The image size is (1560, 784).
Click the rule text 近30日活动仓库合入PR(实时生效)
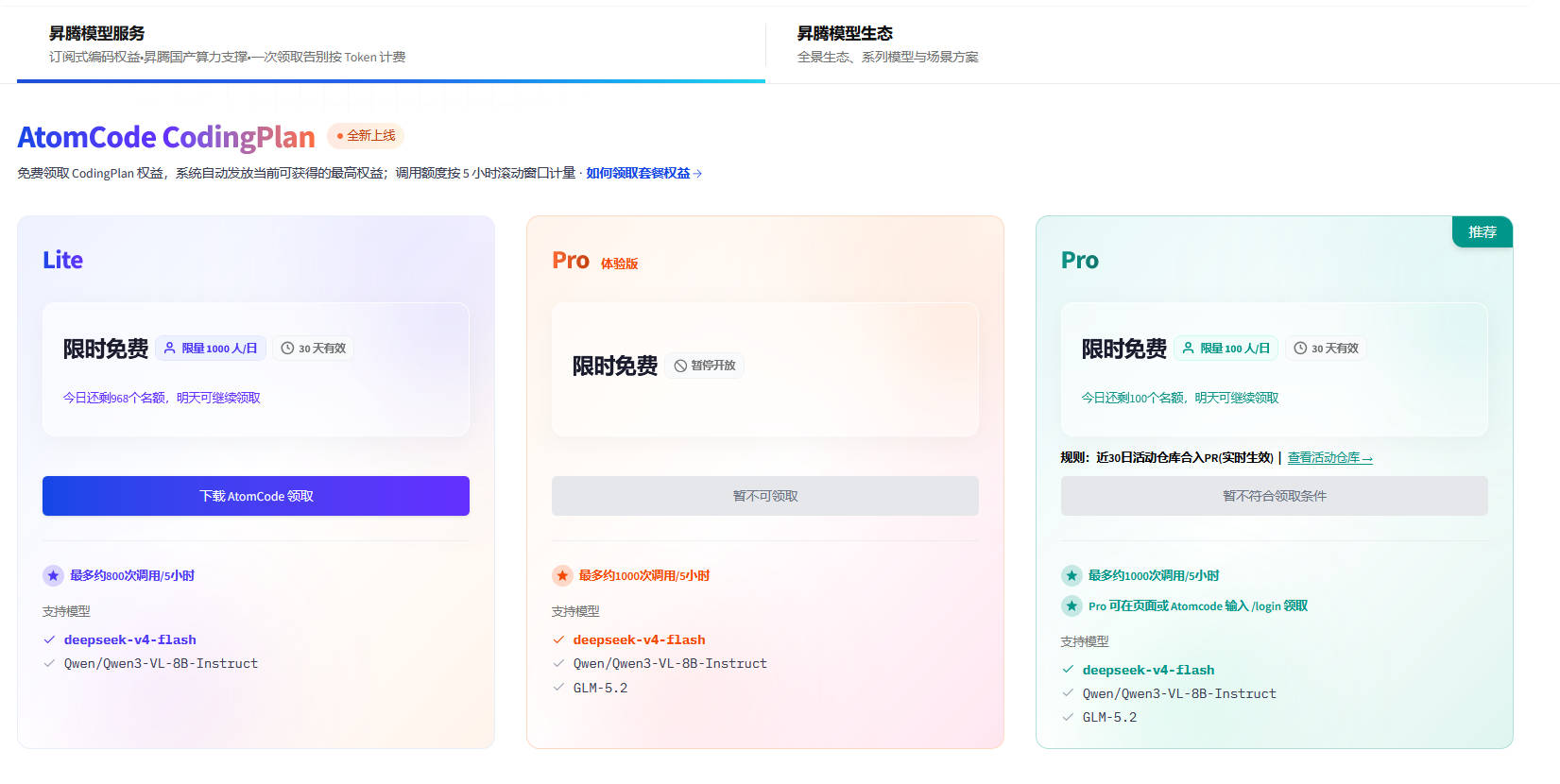1185,457
